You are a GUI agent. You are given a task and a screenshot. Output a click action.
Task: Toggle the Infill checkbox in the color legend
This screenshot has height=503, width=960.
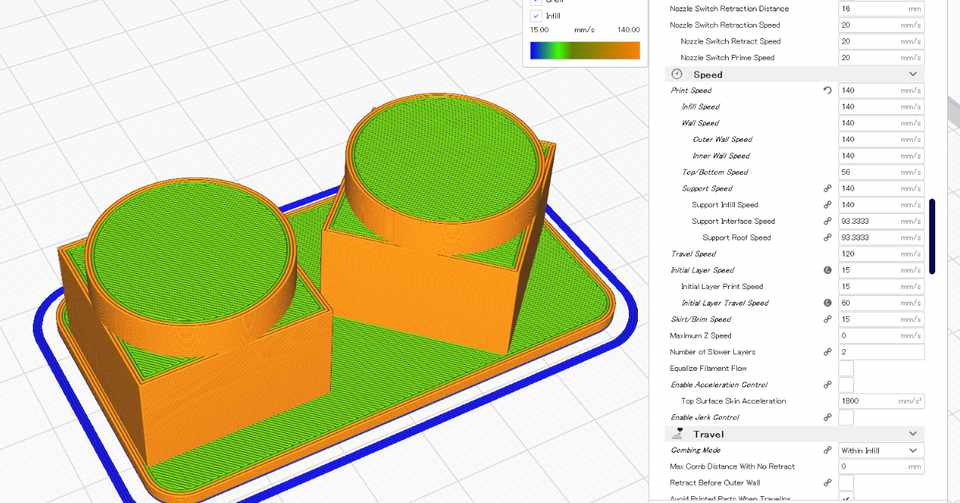pyautogui.click(x=536, y=16)
